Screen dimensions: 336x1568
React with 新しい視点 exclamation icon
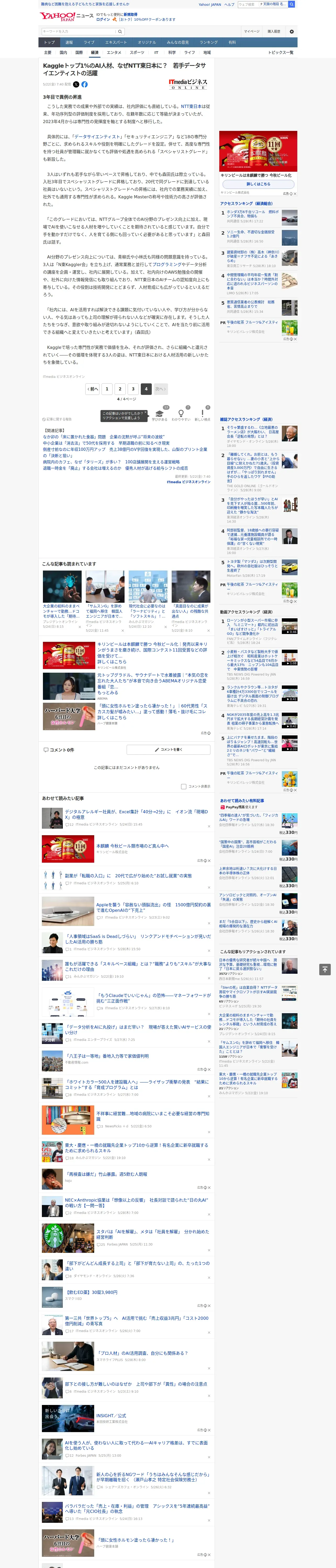[x=203, y=413]
